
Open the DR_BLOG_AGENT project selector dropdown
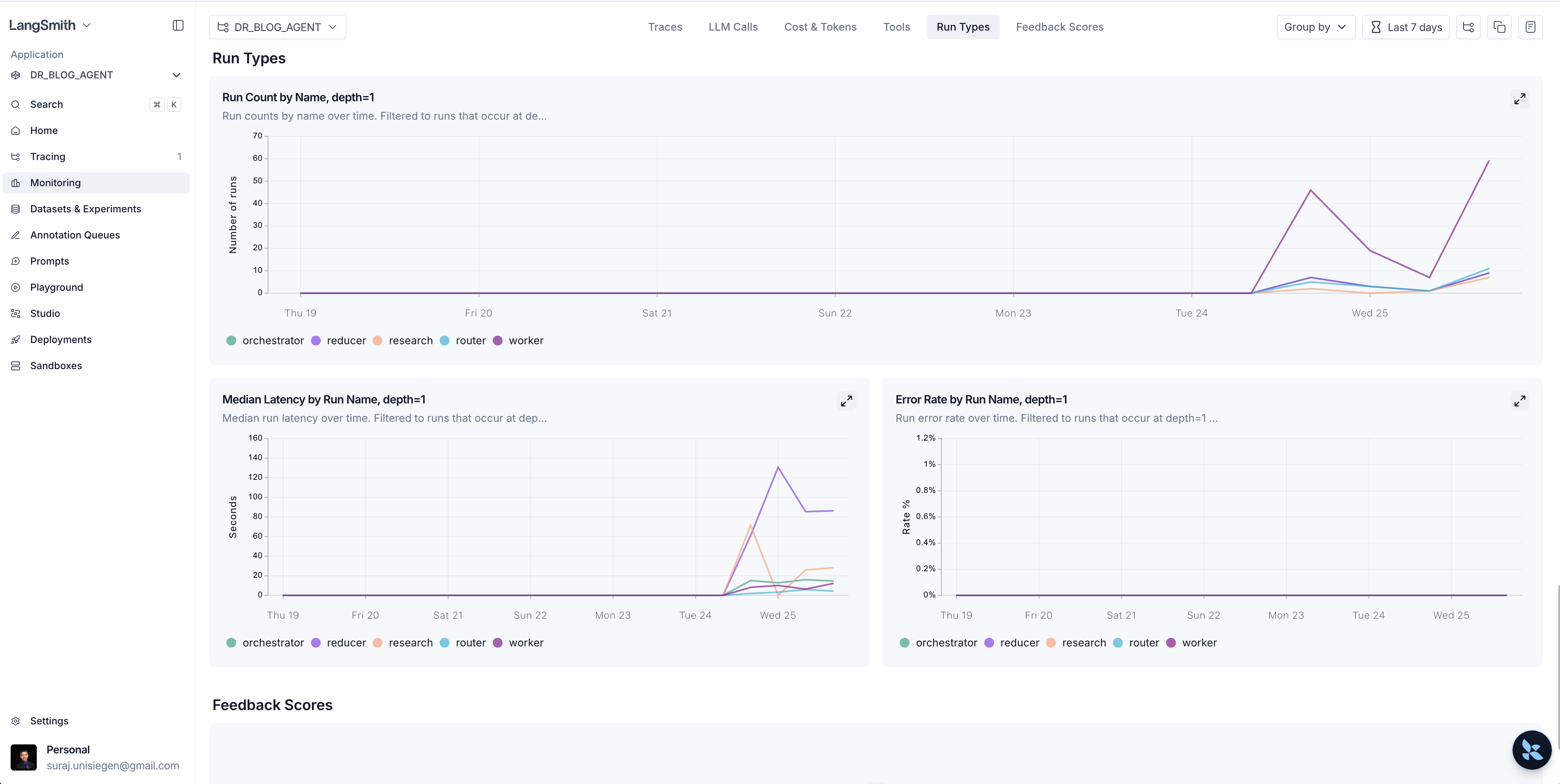(277, 27)
